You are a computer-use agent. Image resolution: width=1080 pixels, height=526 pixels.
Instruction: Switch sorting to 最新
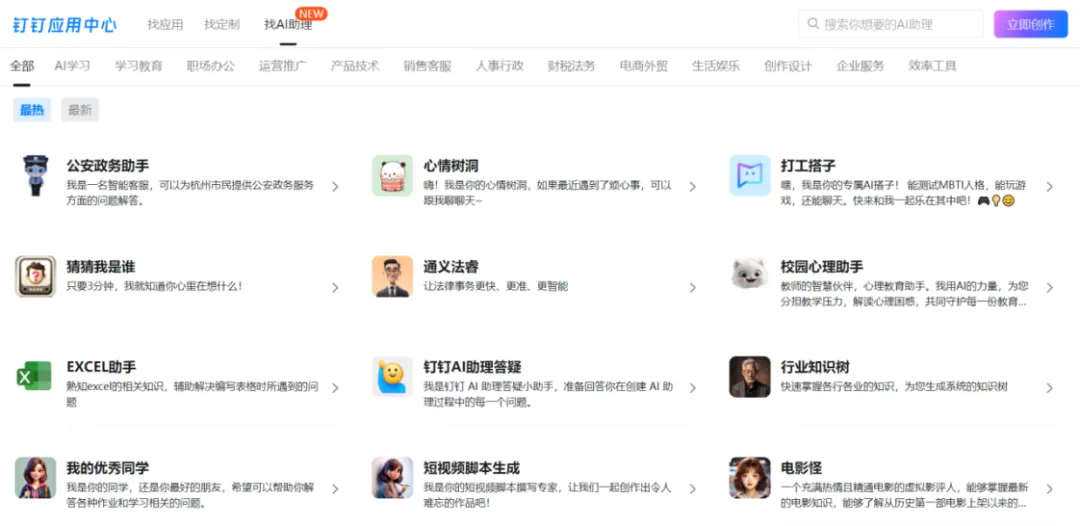[x=80, y=110]
